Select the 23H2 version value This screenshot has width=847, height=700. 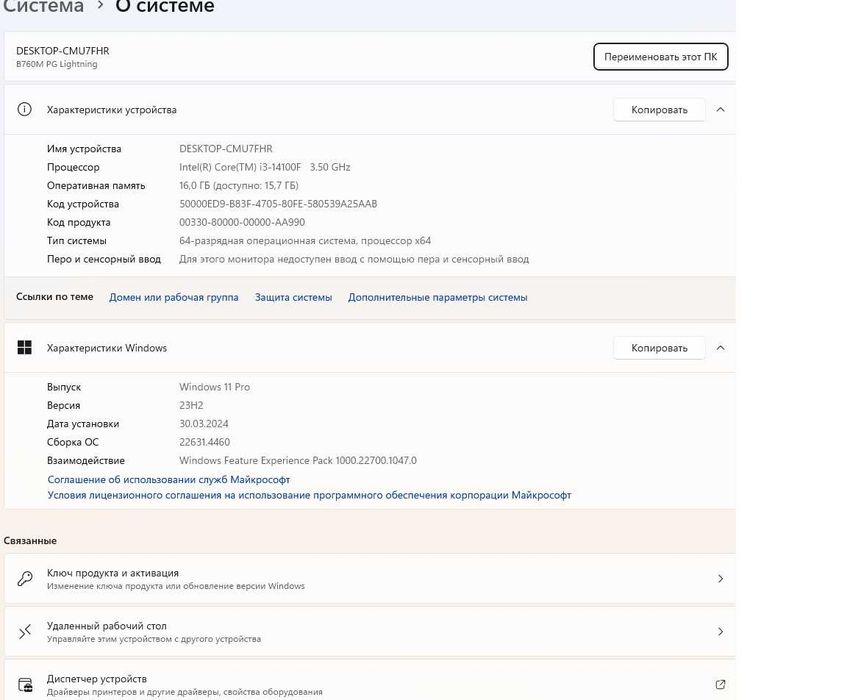(x=191, y=405)
